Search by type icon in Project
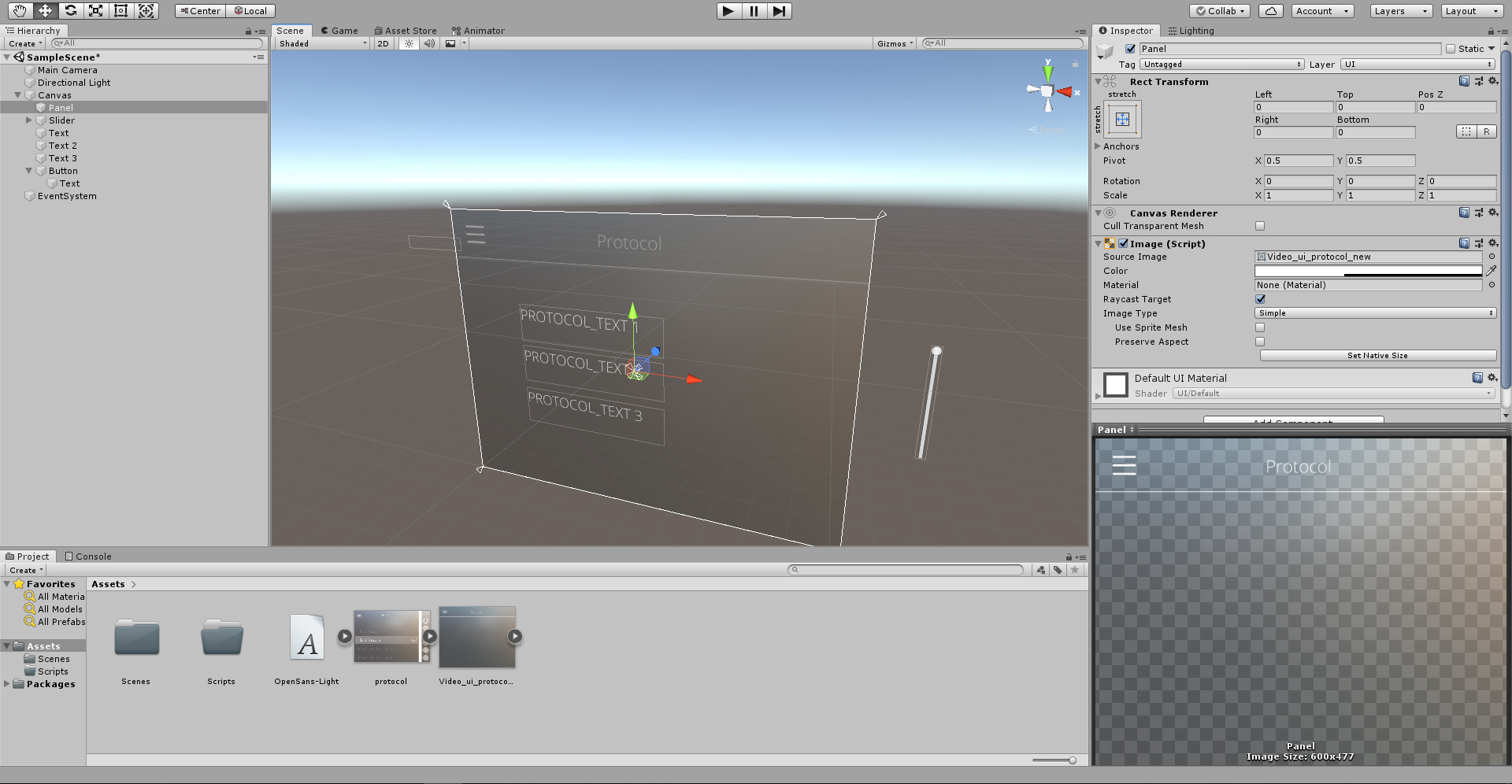 click(1041, 570)
